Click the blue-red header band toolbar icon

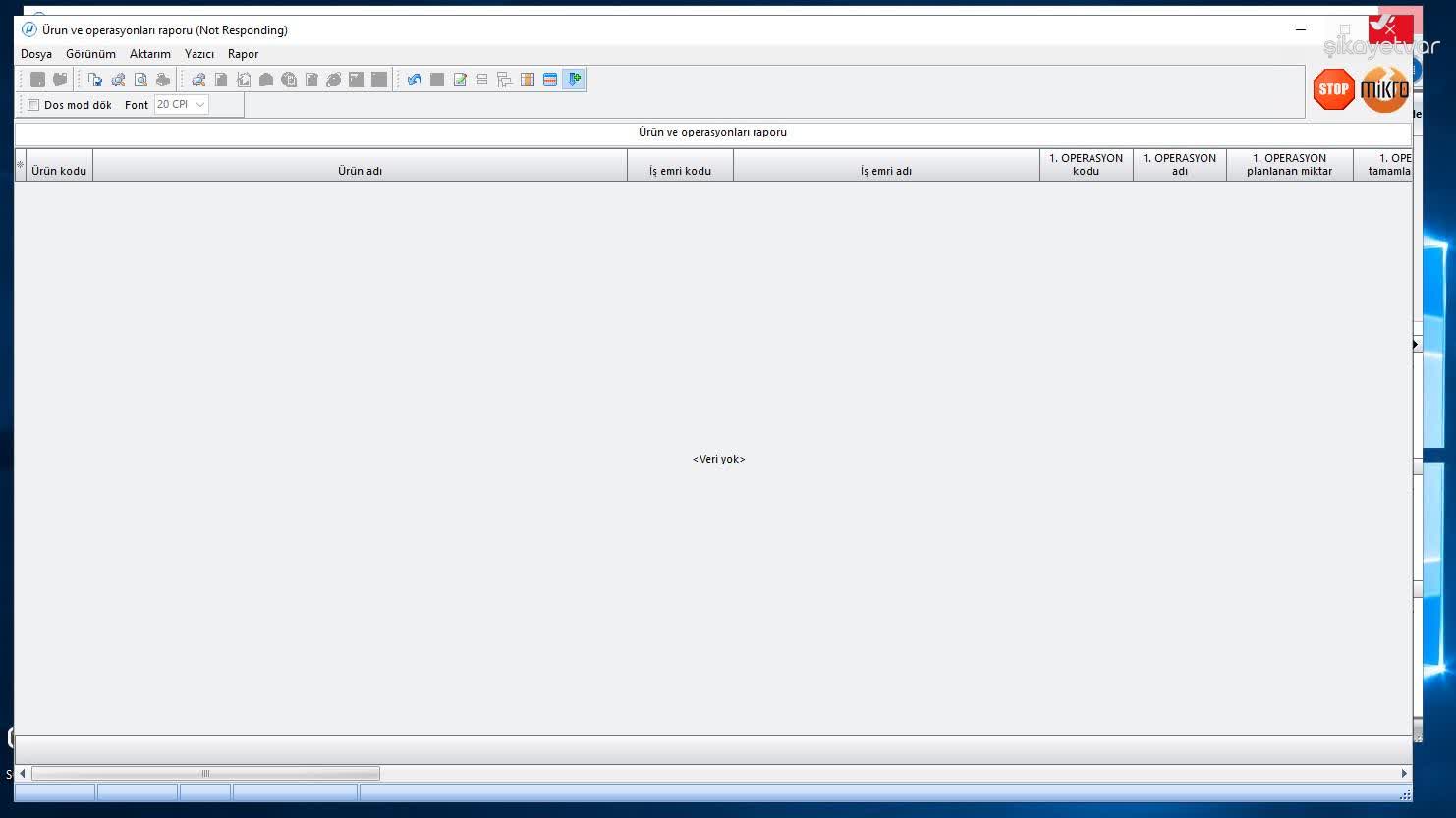pyautogui.click(x=550, y=80)
